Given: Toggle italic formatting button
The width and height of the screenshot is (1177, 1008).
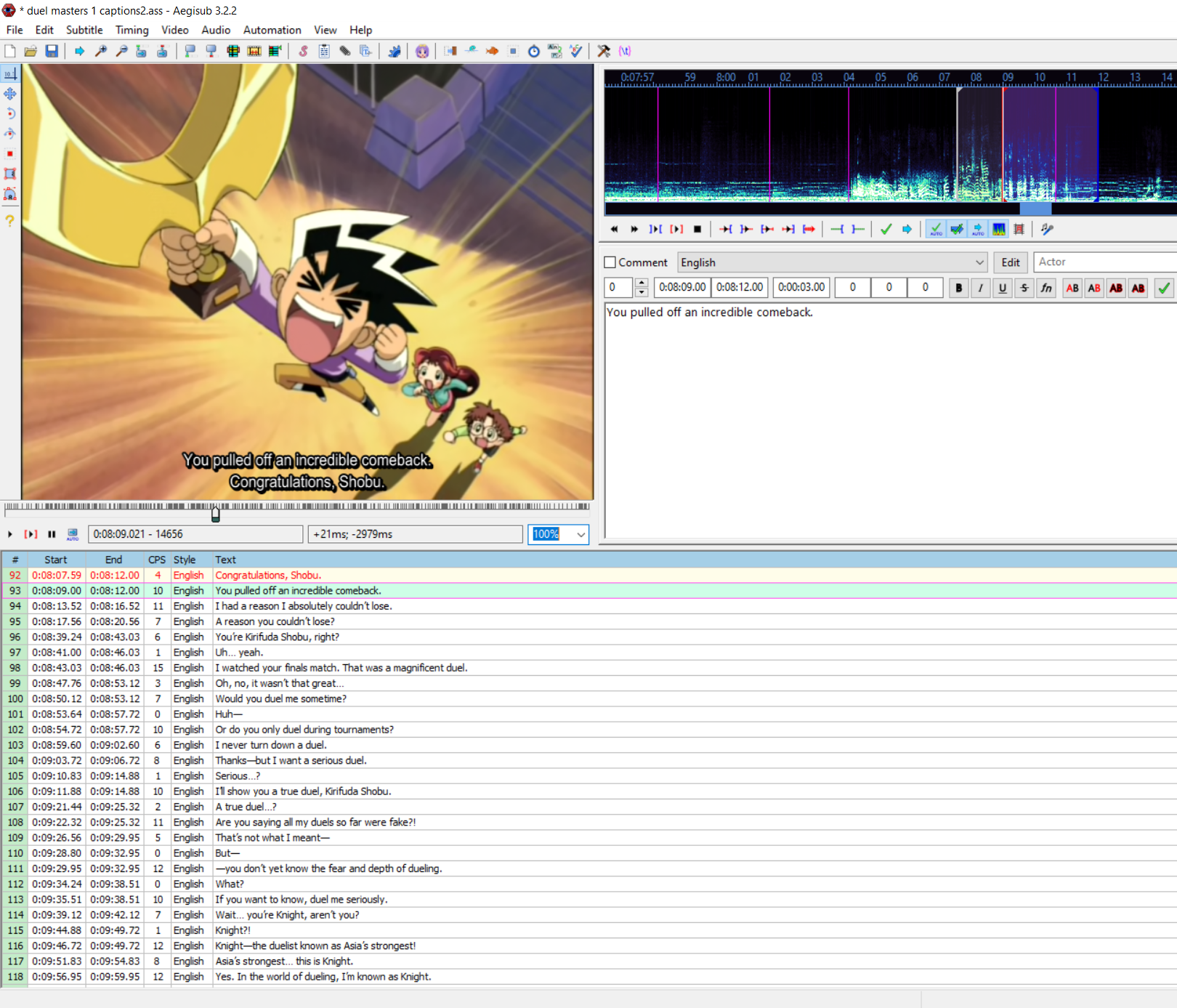Looking at the screenshot, I should pyautogui.click(x=980, y=288).
